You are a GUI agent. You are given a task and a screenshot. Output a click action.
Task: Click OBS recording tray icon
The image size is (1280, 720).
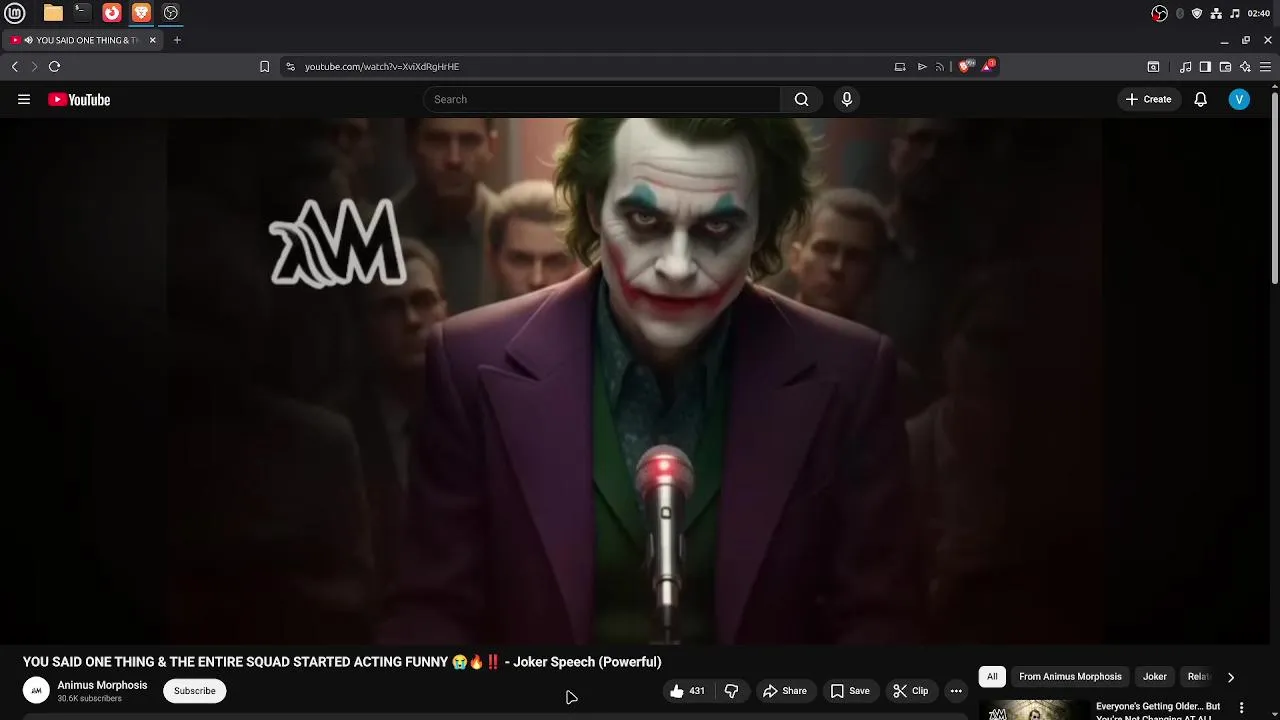point(1159,13)
